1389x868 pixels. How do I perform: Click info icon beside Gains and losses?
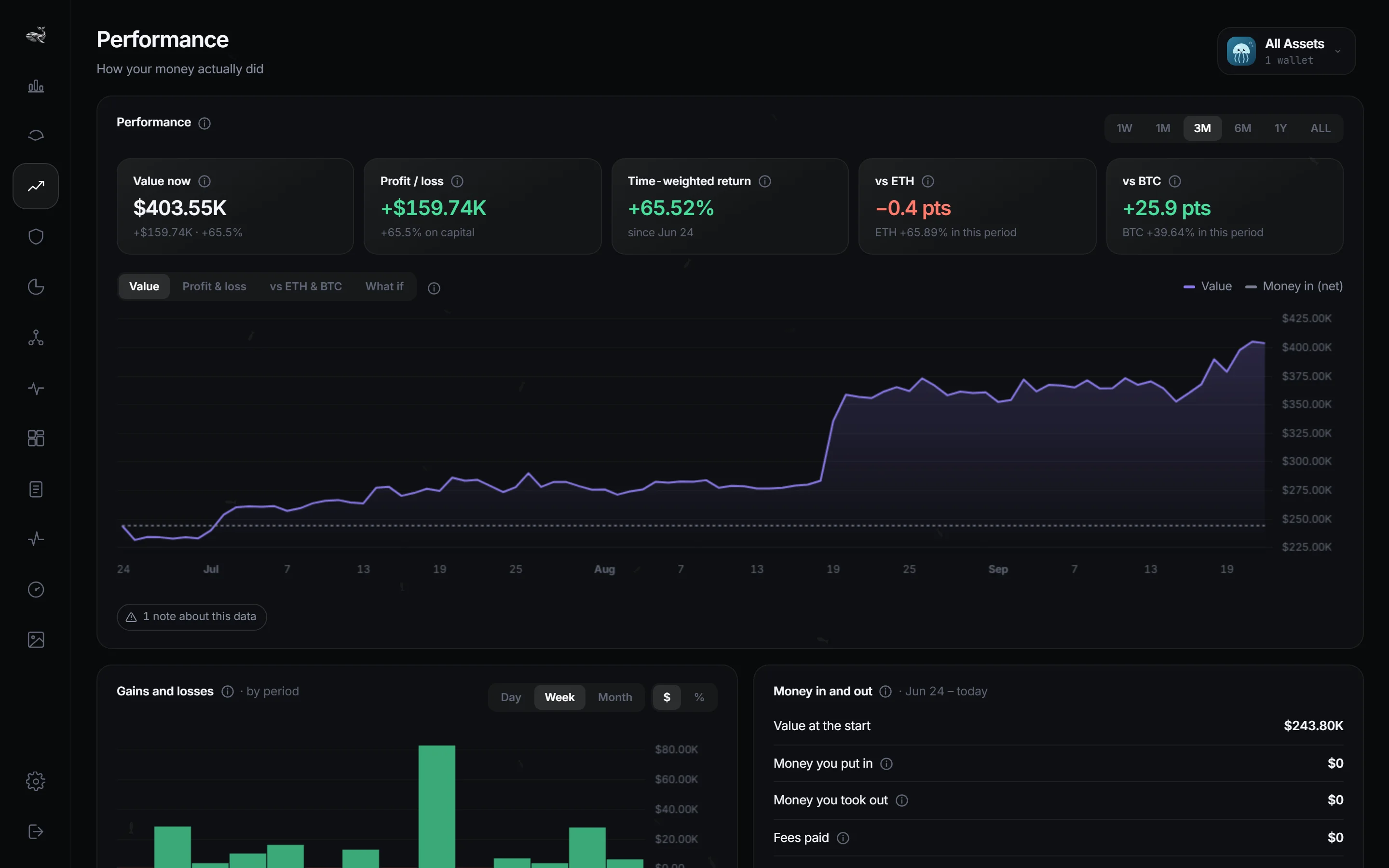tap(227, 691)
